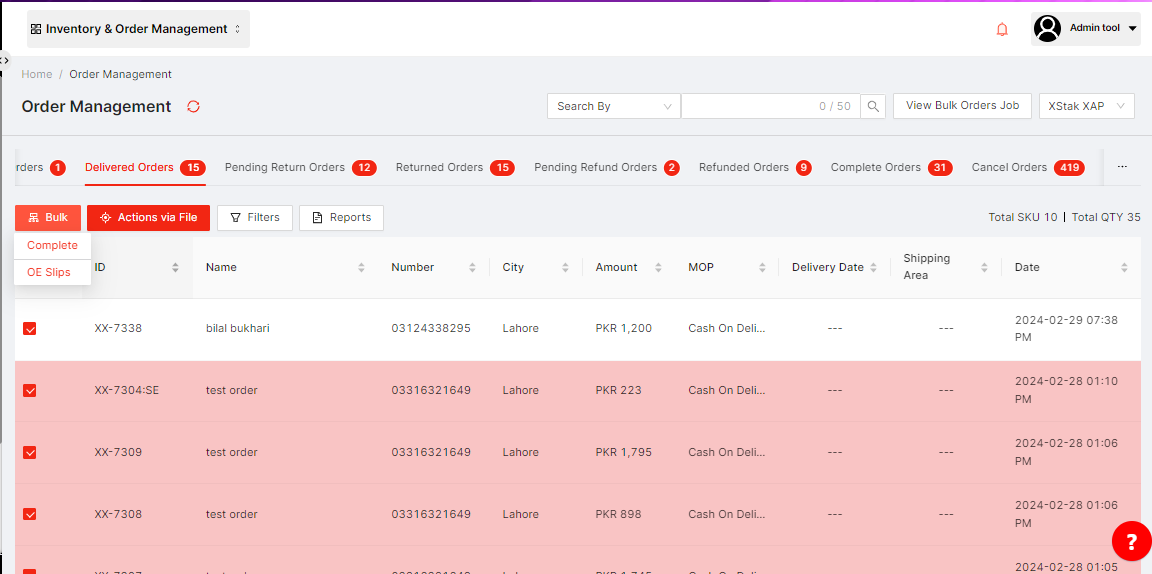Switch to the Pending Return Orders tab

pyautogui.click(x=285, y=167)
